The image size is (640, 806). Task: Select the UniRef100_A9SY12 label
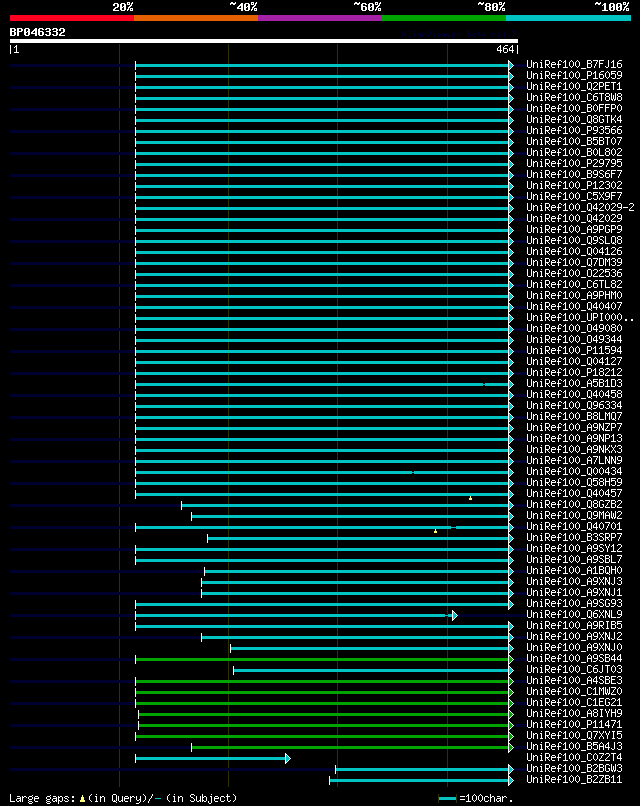(x=574, y=548)
